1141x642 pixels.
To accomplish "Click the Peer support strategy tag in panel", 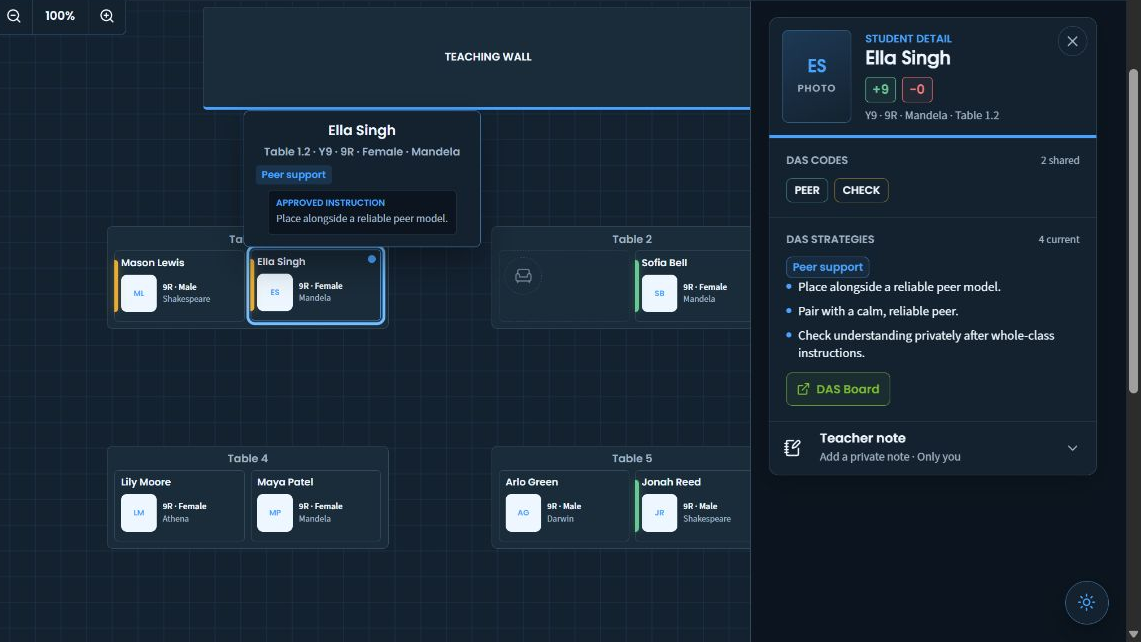I will 827,267.
